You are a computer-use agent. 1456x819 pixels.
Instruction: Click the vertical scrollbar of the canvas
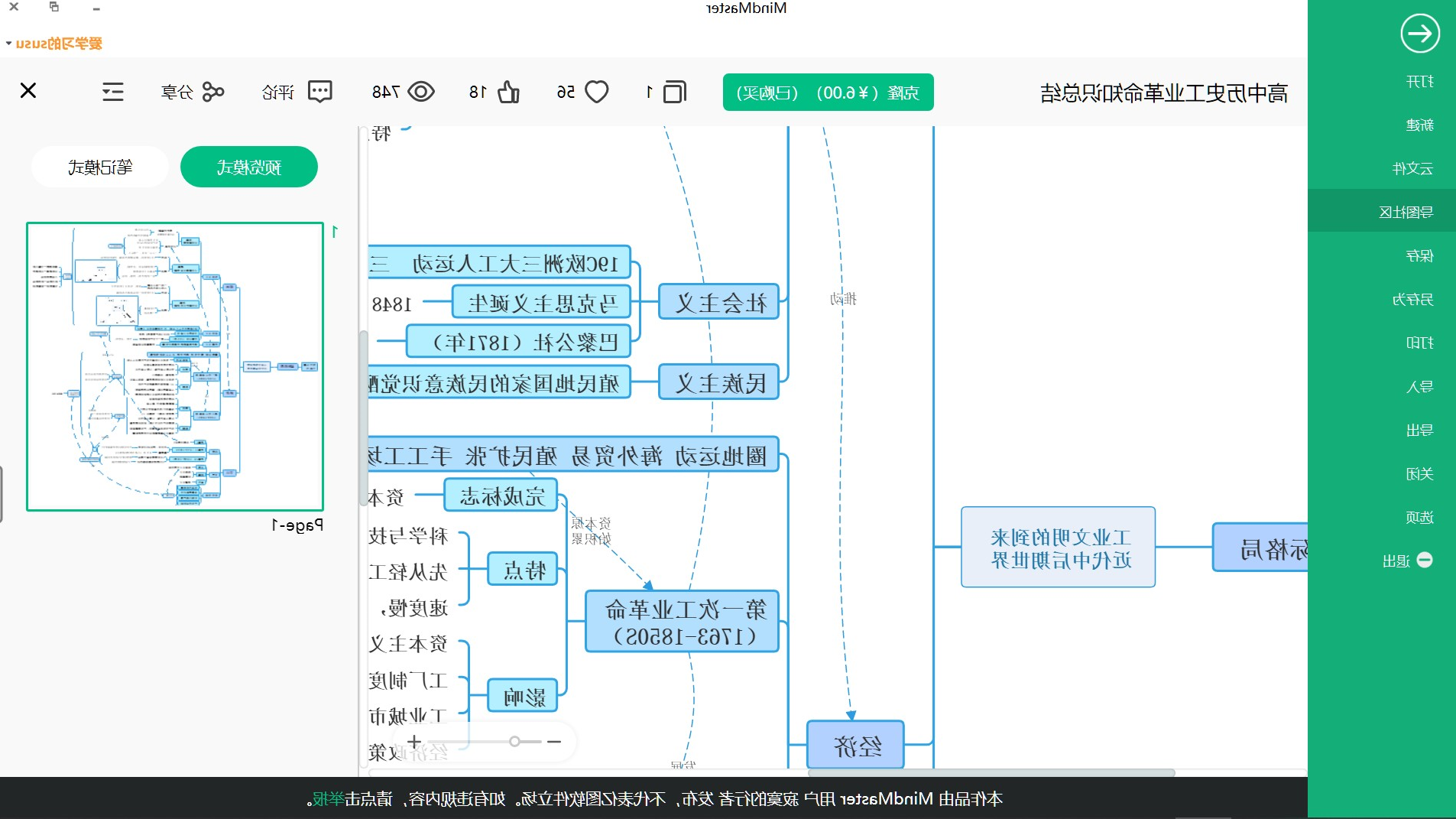tap(363, 418)
